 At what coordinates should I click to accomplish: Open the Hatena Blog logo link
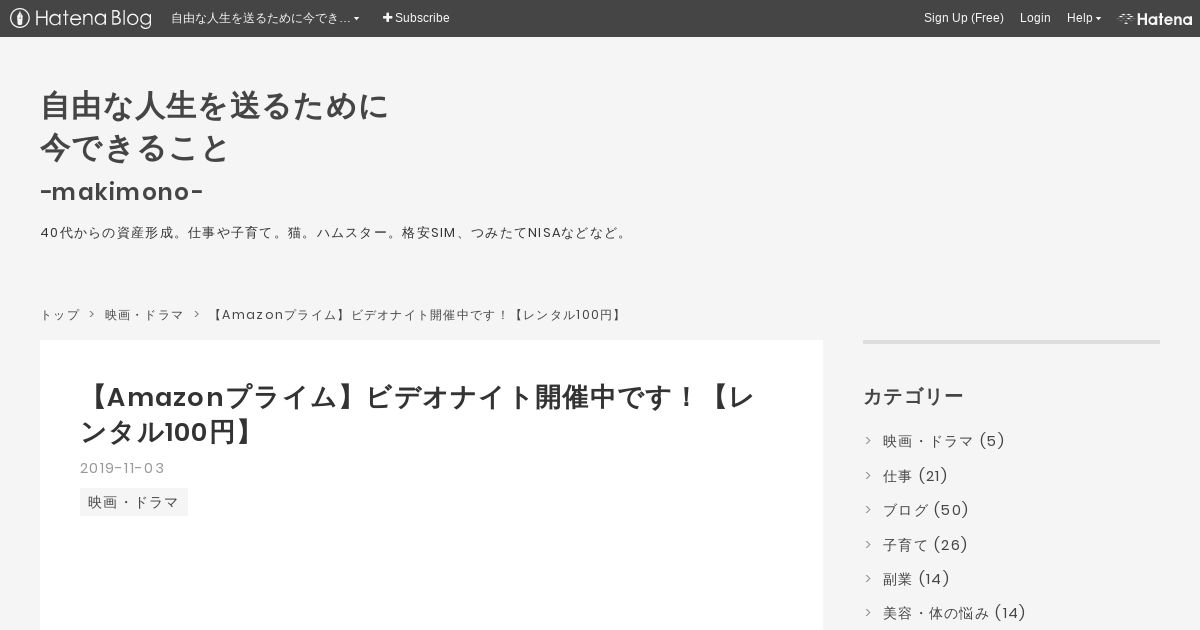[80, 18]
